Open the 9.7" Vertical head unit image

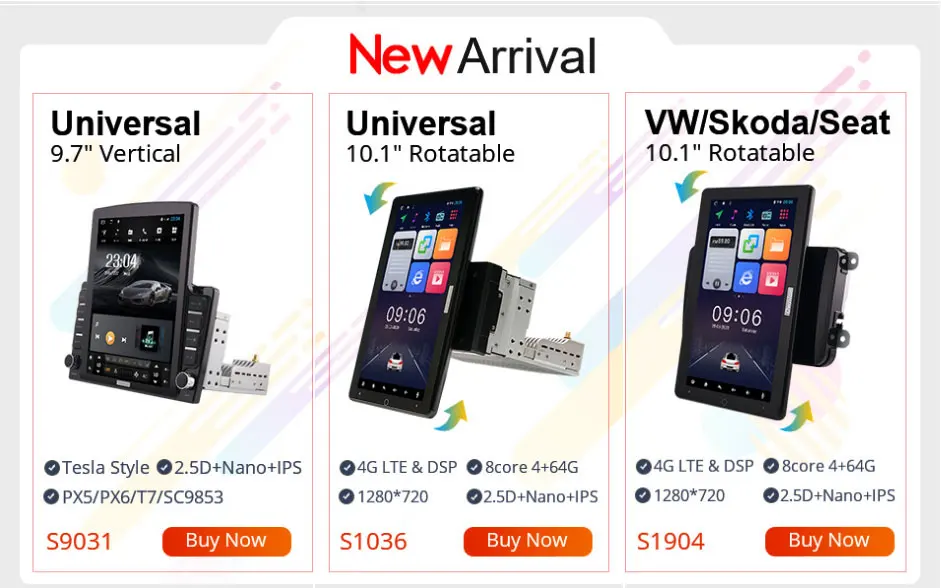167,302
